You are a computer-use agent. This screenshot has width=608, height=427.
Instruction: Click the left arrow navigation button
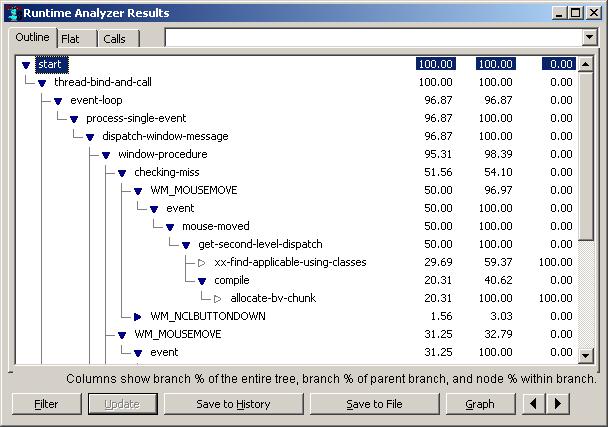coord(535,404)
